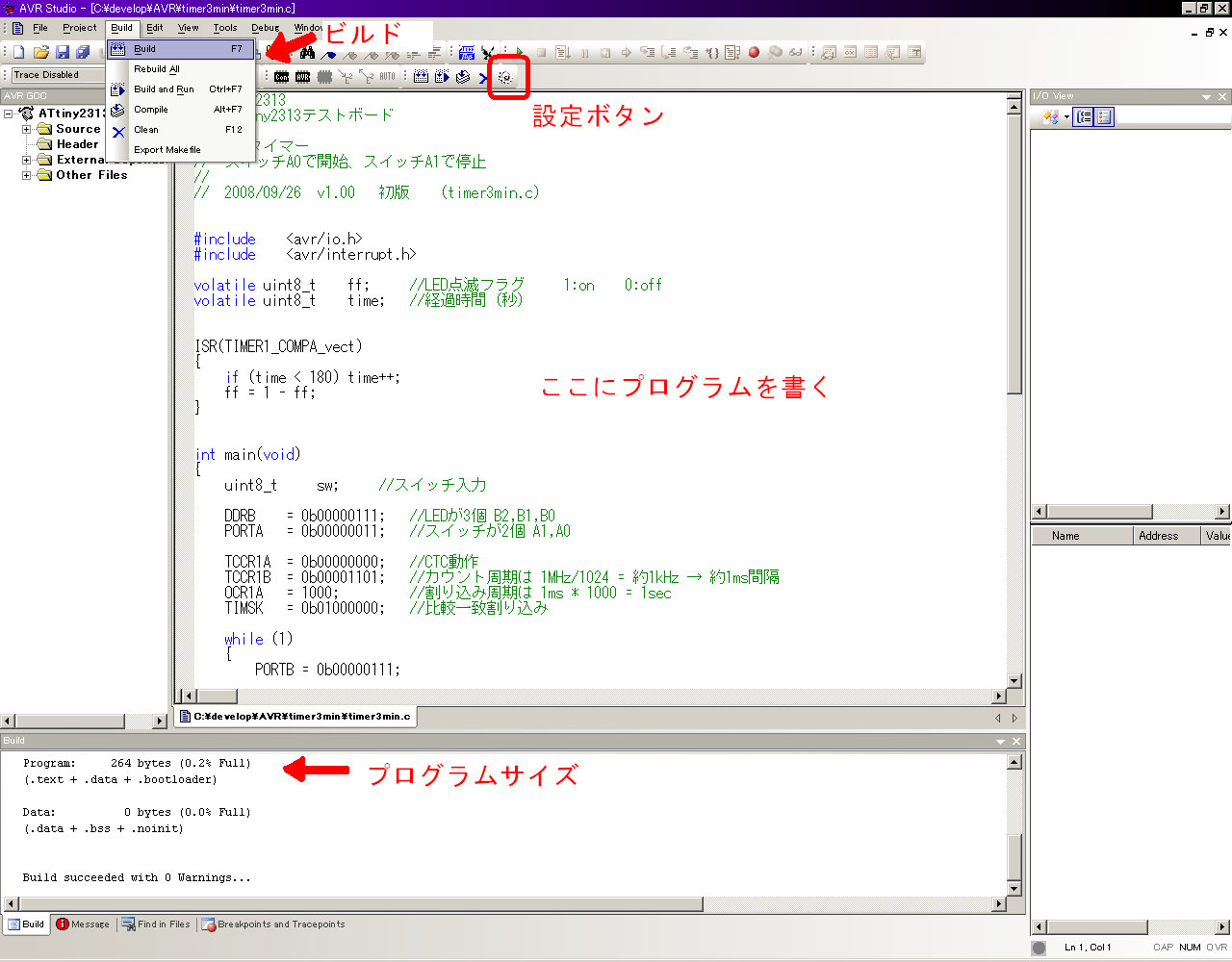This screenshot has width=1232, height=962.
Task: Click the AVR chip programming icon
Action: (x=302, y=76)
